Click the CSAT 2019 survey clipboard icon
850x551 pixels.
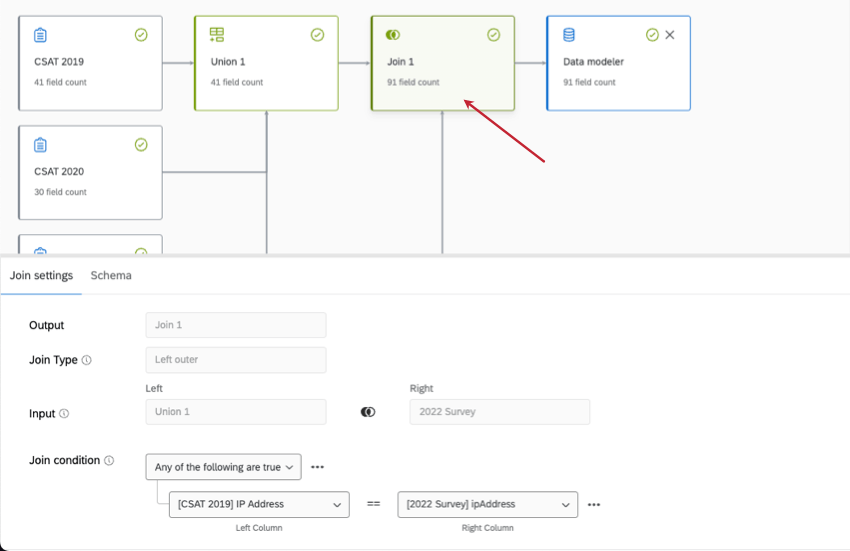point(40,35)
